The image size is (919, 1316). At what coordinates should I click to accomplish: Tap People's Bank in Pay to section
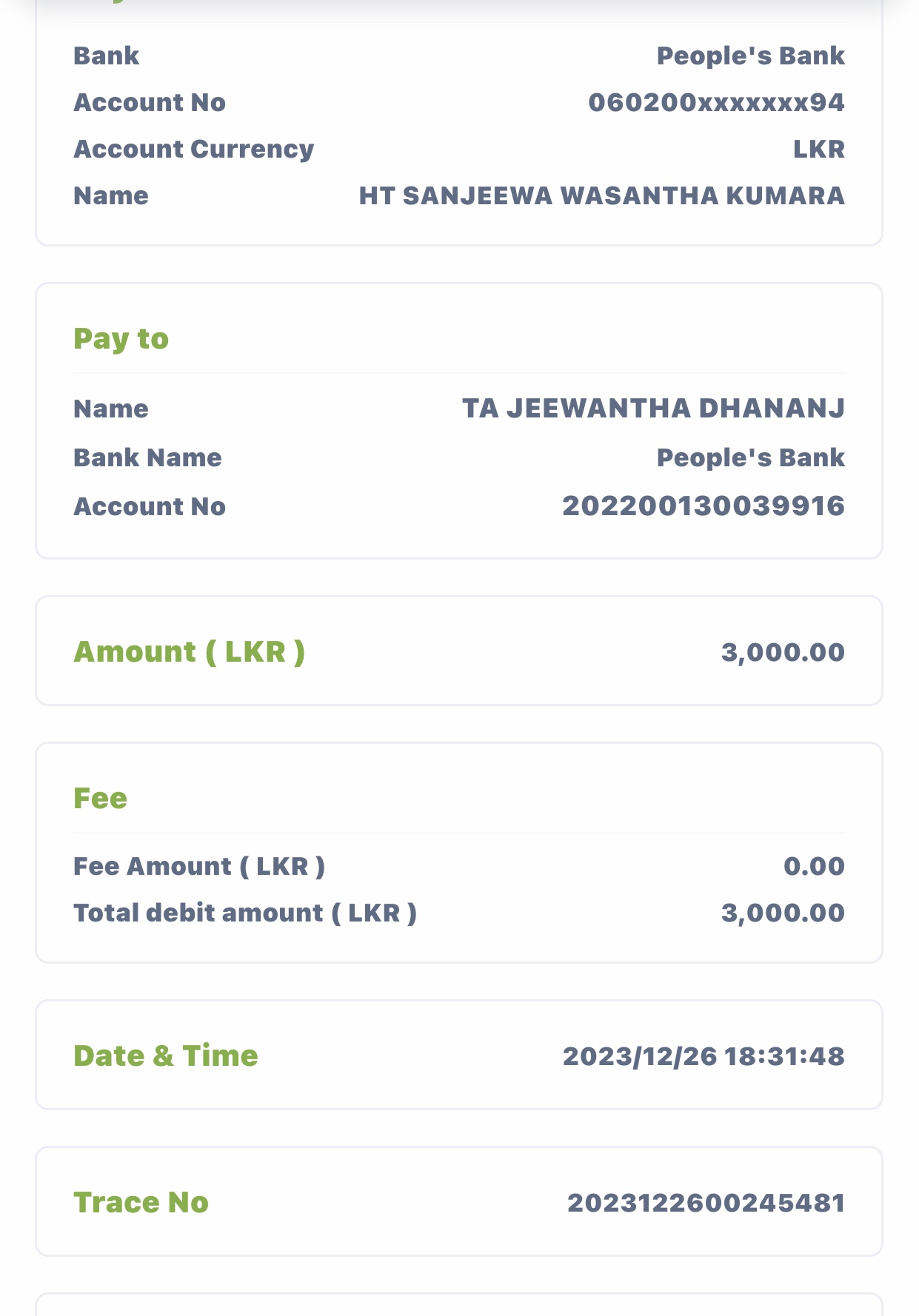750,457
